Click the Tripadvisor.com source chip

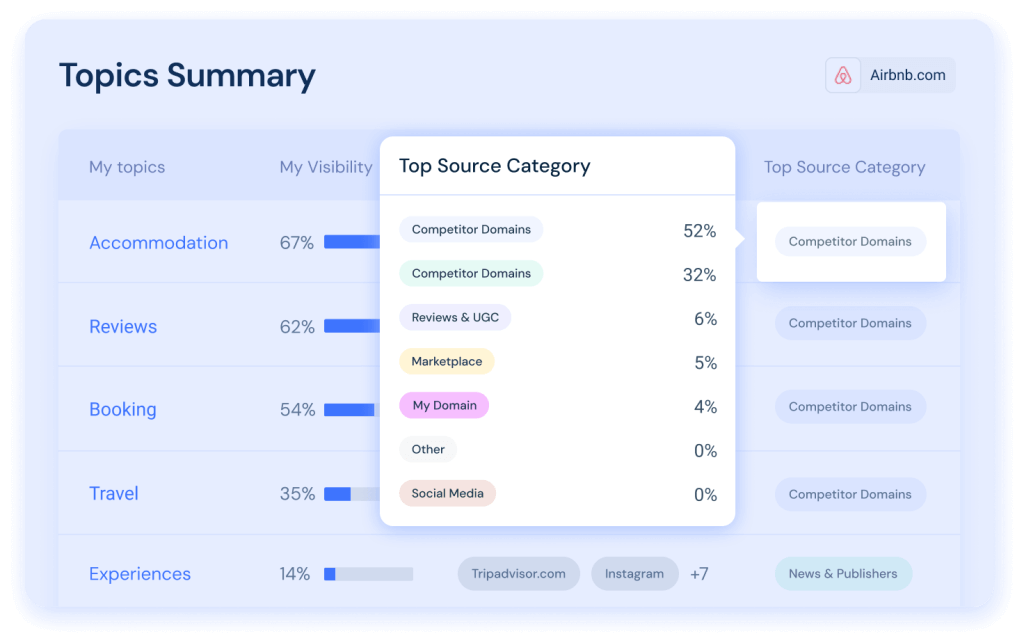point(518,574)
